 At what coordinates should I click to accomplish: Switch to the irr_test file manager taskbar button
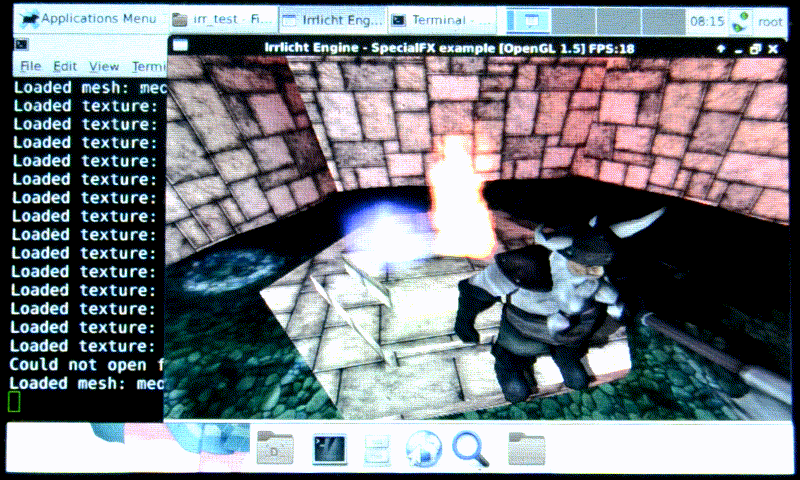coord(223,20)
